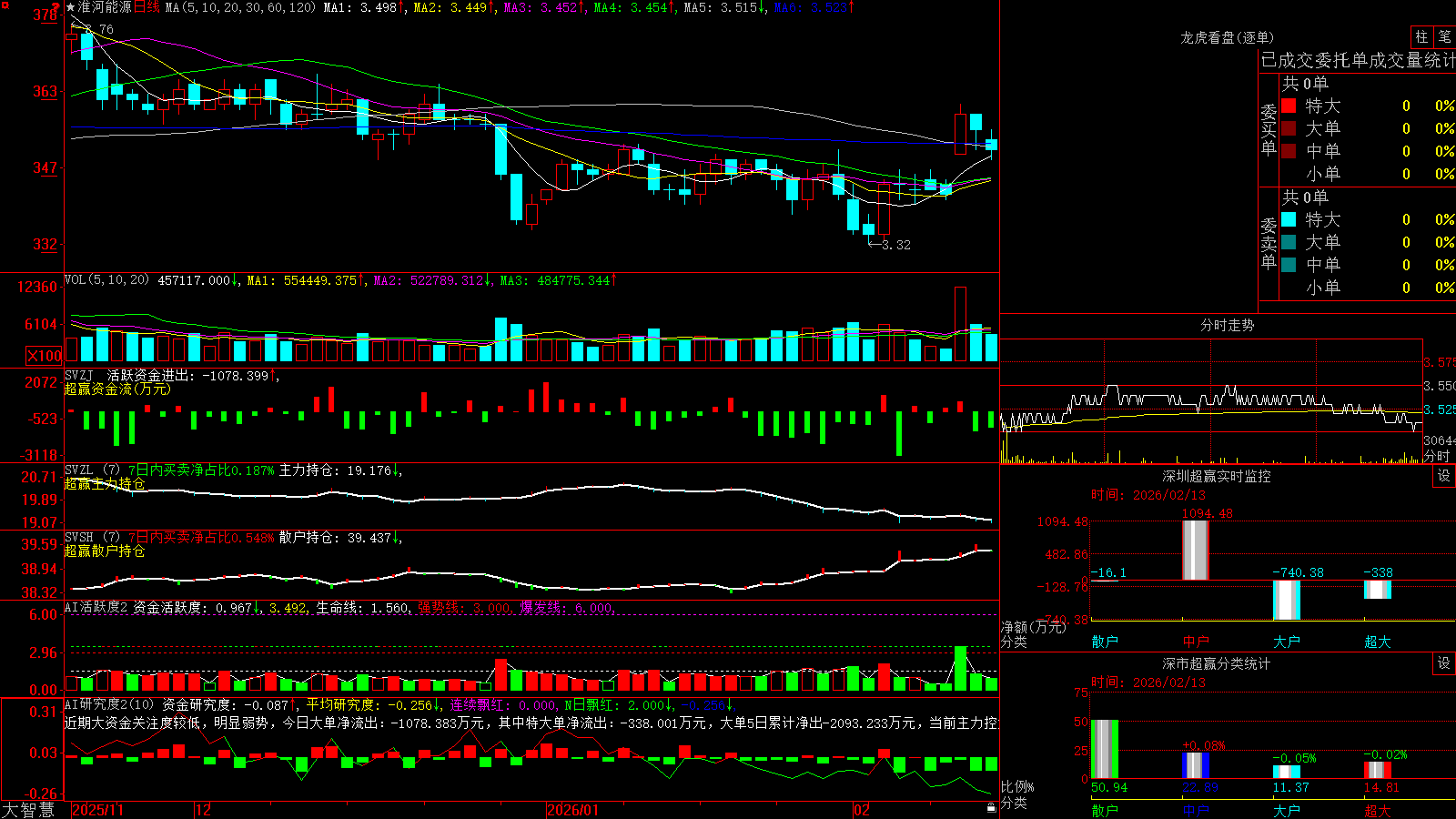Open 设 settings for 深圳超赢实时监控
This screenshot has height=819, width=1456.
[x=1444, y=476]
